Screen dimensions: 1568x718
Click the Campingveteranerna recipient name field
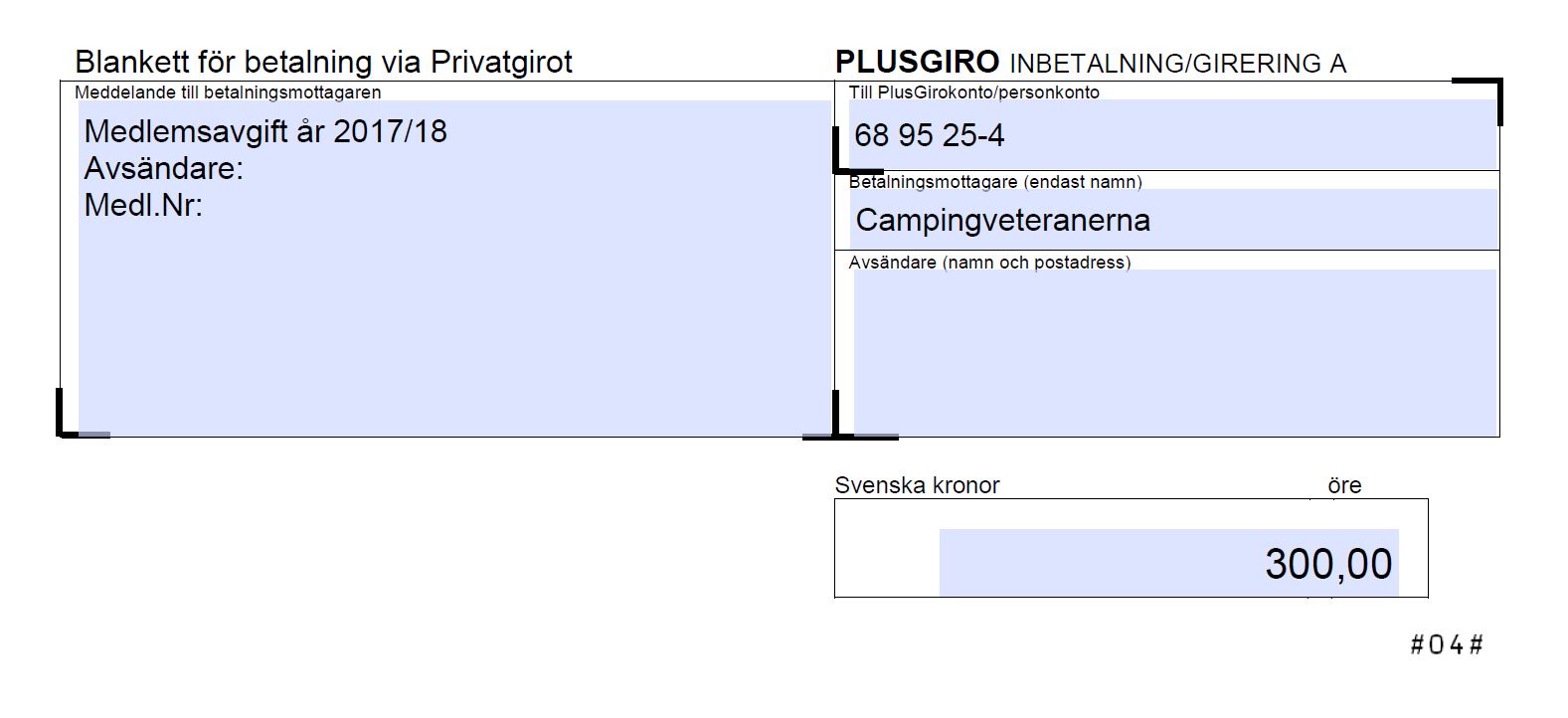(x=1174, y=219)
